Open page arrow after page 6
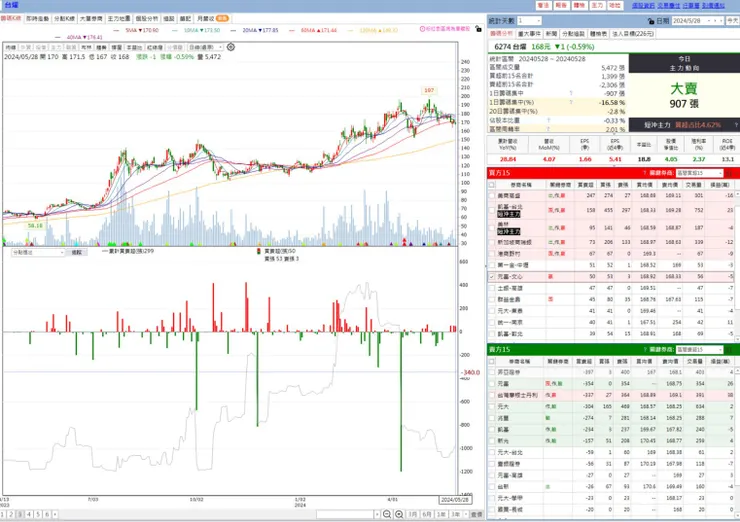Screen dimensions: 740x522 tap(55, 514)
